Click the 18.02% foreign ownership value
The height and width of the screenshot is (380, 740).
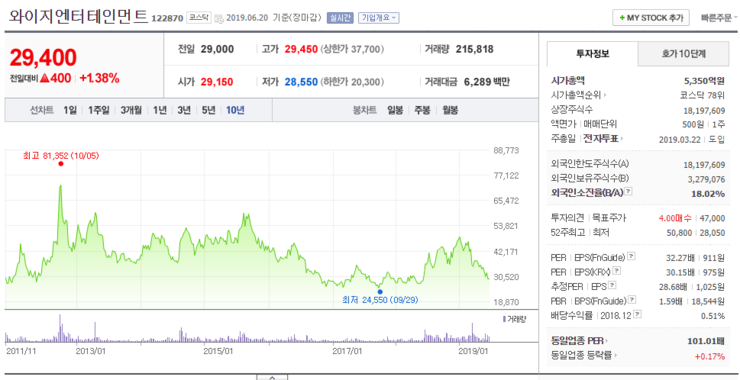[x=709, y=194]
